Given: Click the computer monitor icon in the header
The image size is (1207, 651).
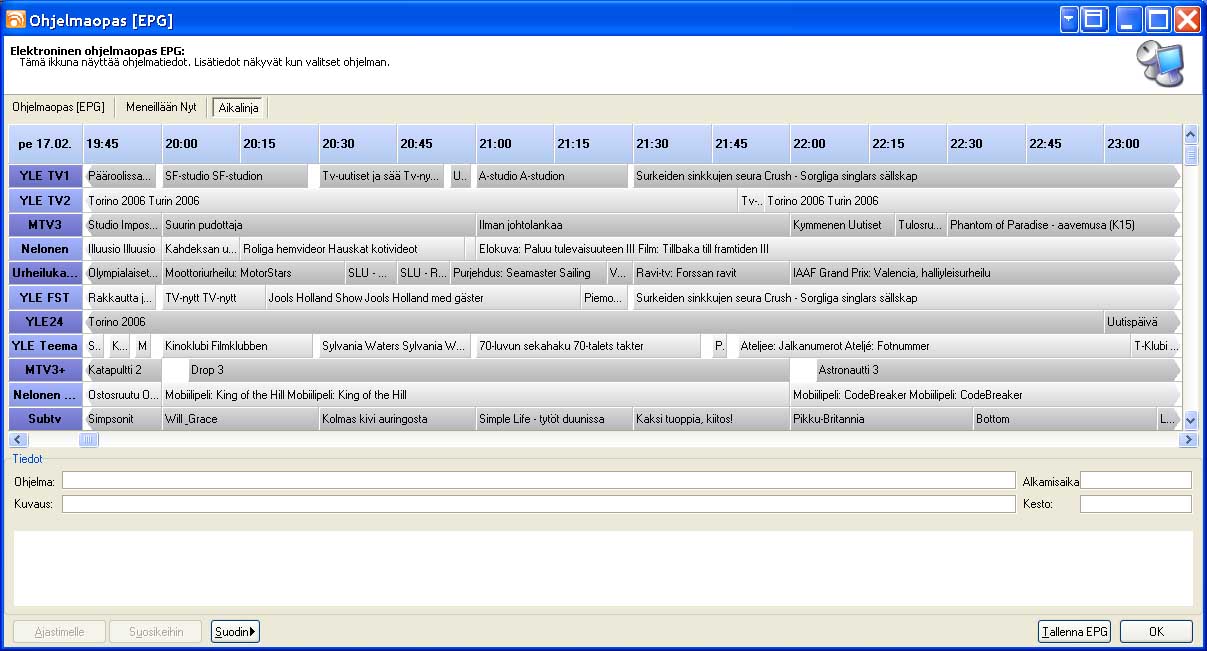Looking at the screenshot, I should [x=1160, y=65].
